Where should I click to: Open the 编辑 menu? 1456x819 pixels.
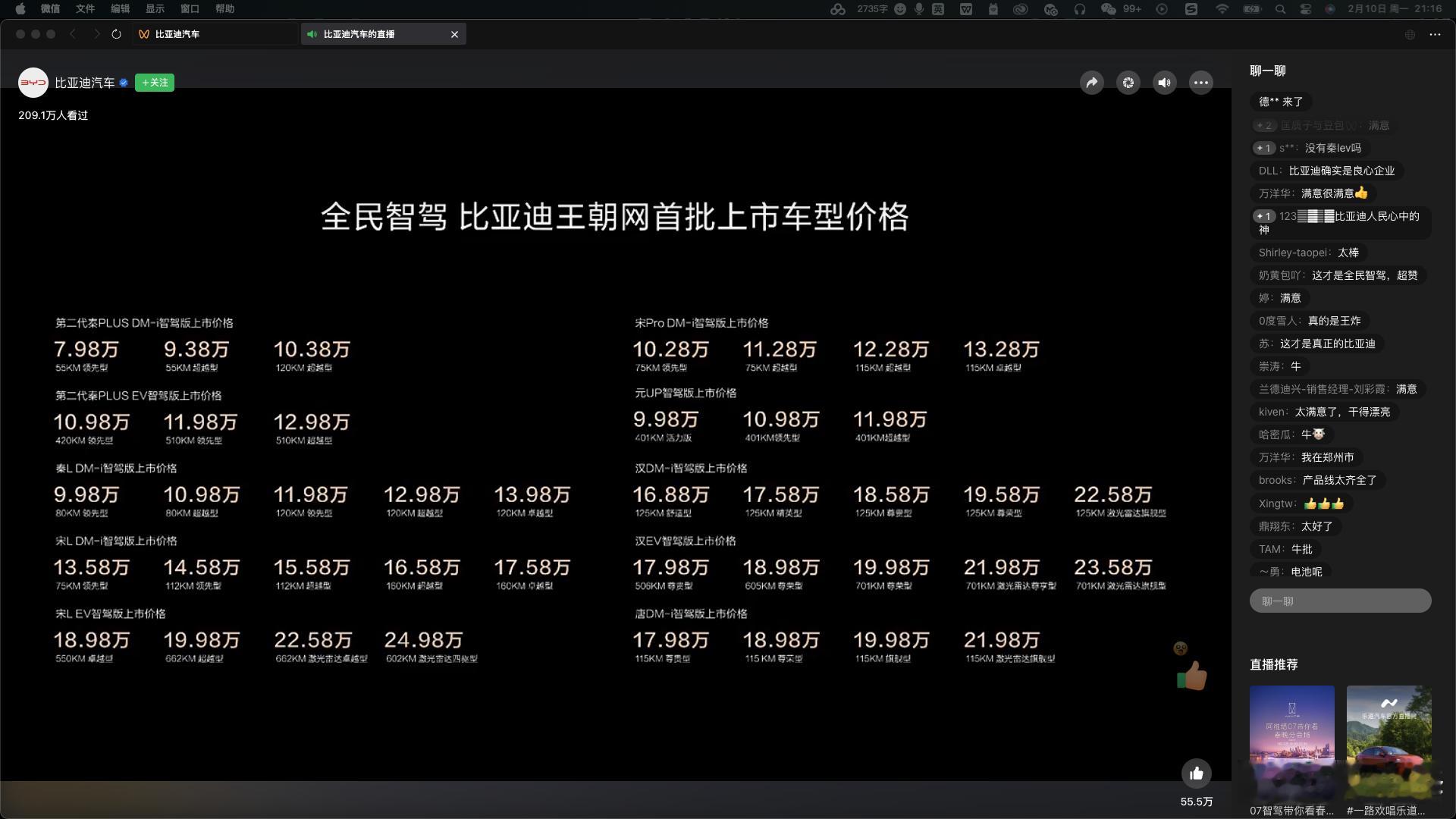[120, 9]
